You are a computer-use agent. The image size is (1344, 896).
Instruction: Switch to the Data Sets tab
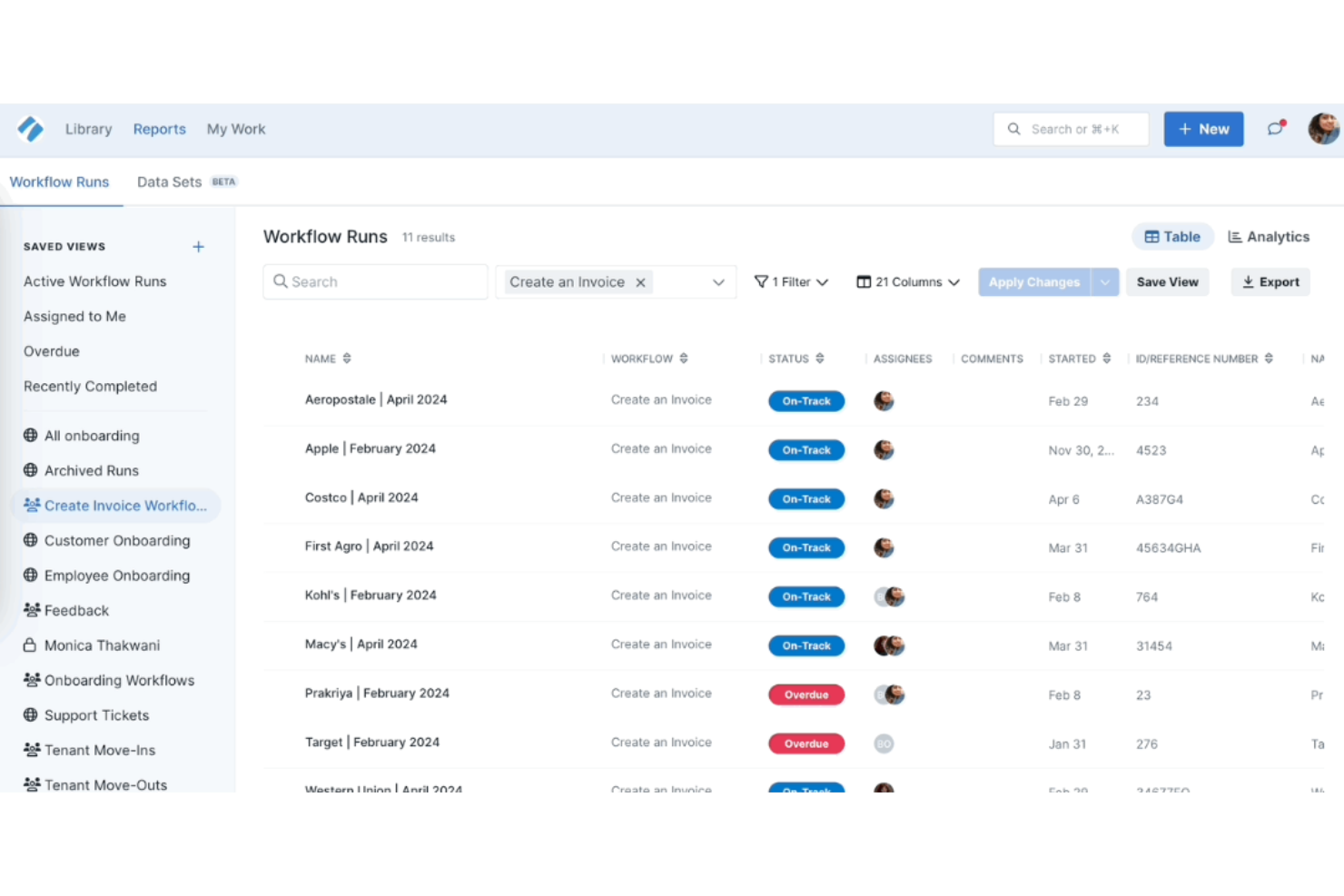click(x=170, y=182)
